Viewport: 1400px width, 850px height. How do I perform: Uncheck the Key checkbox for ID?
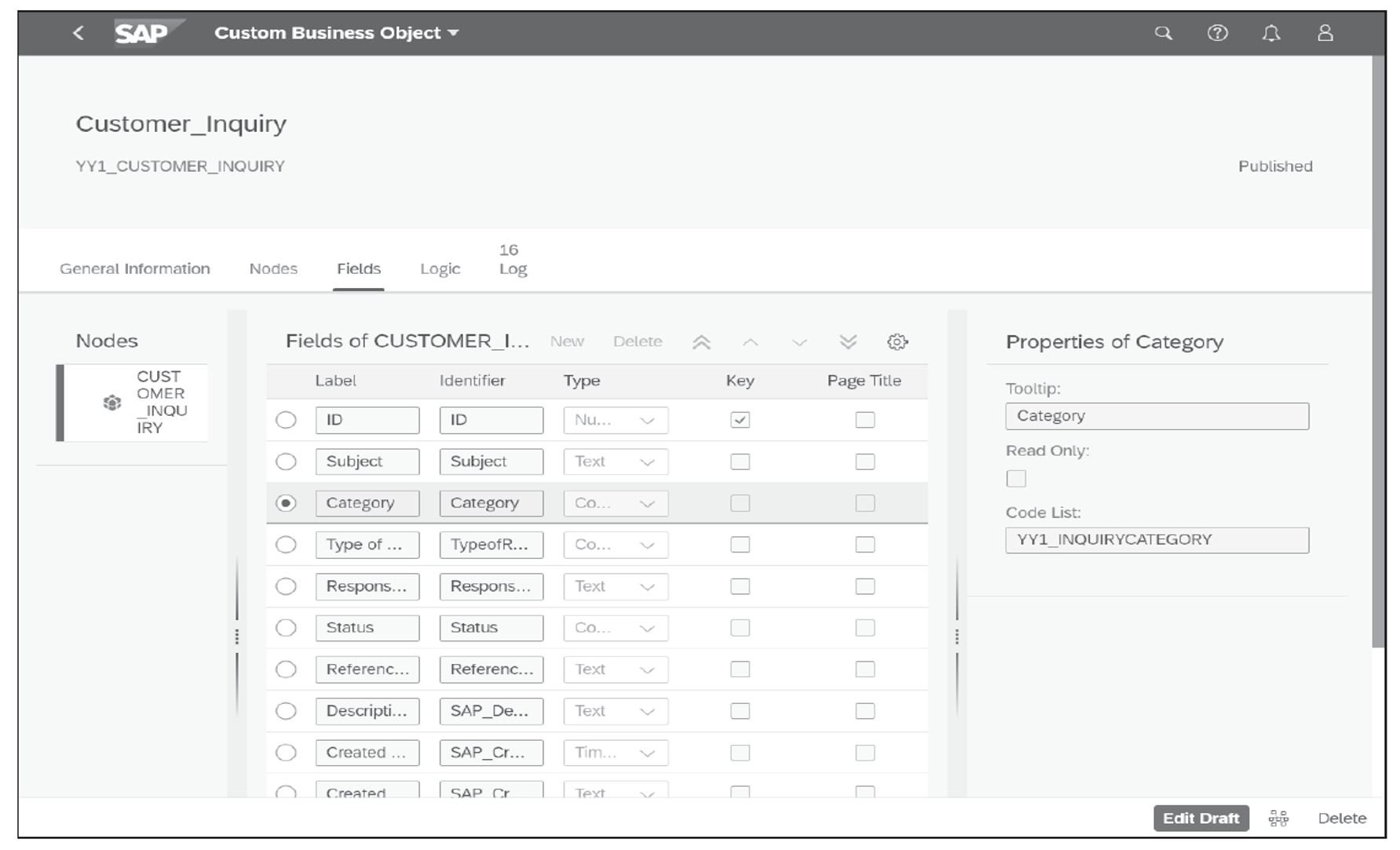pyautogui.click(x=739, y=419)
